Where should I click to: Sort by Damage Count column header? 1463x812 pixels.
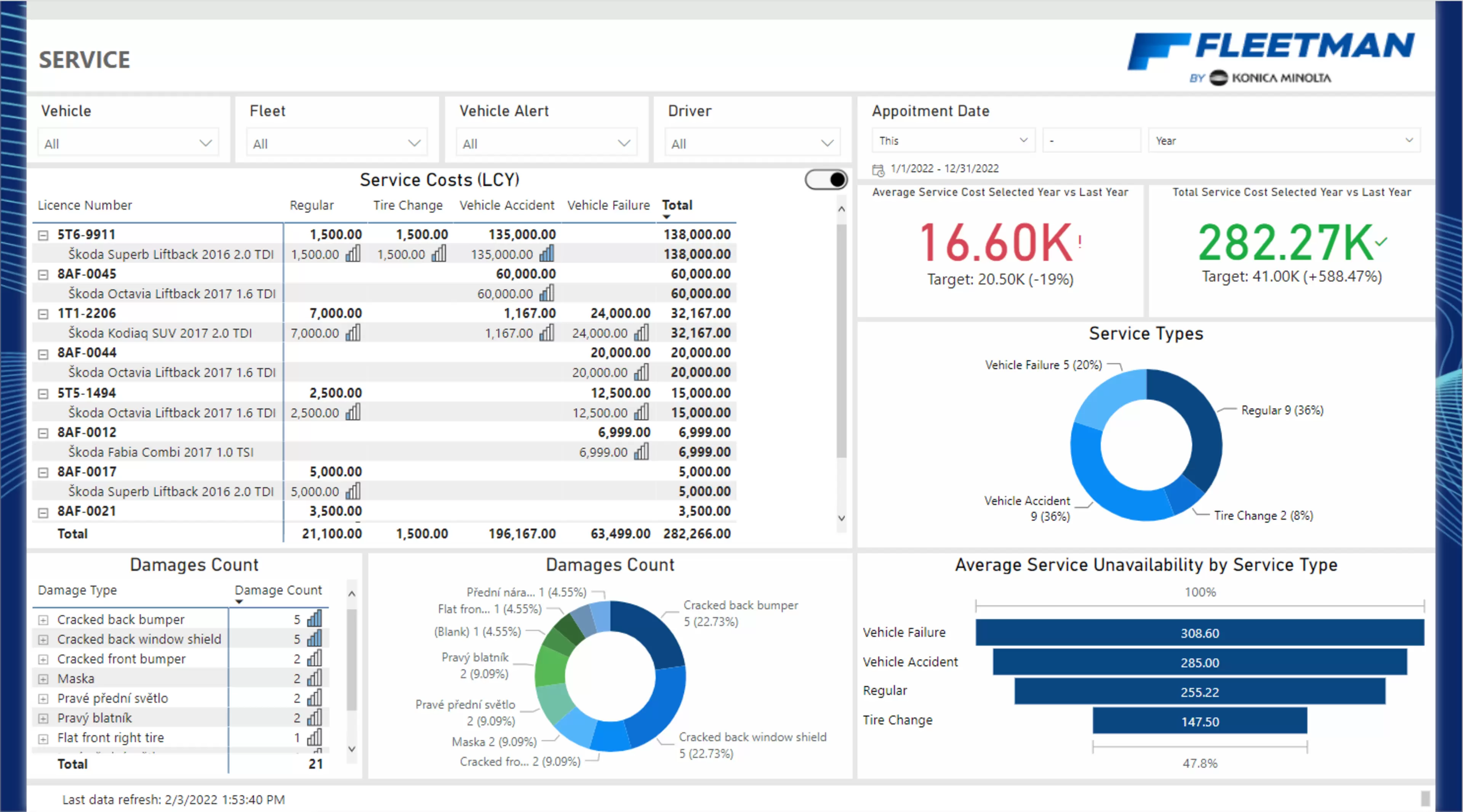coord(278,590)
